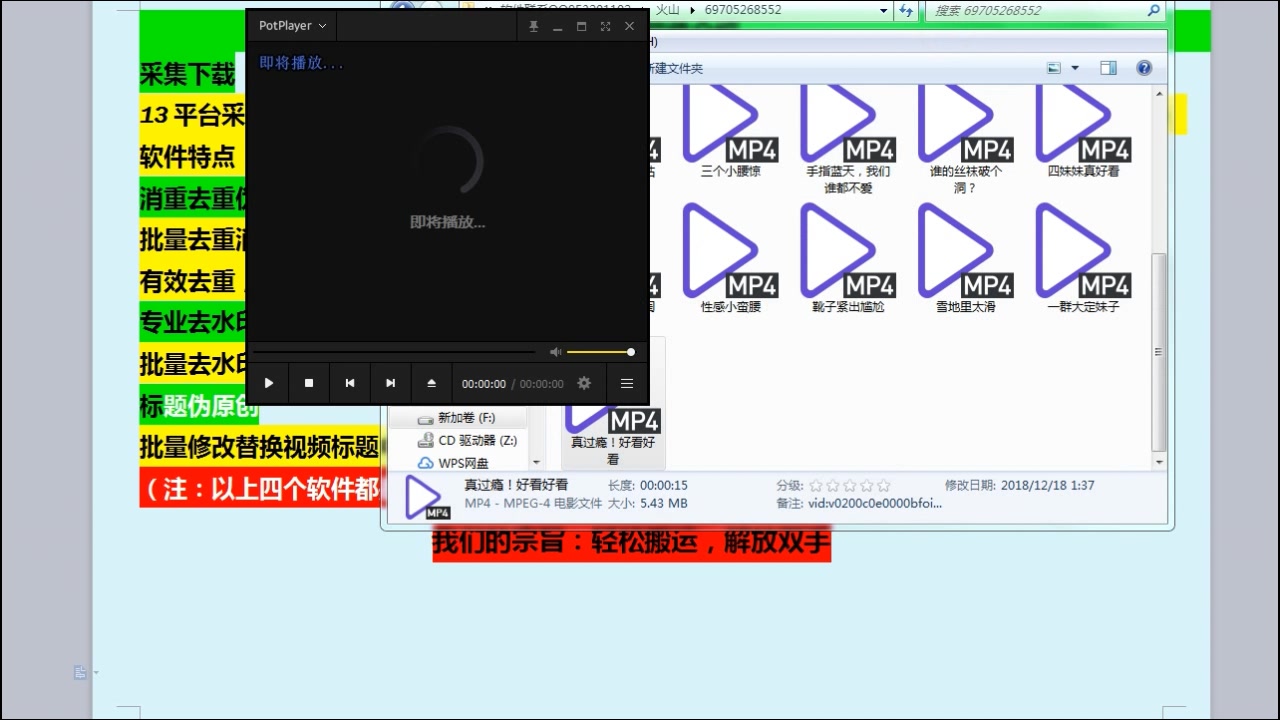1280x720 pixels.
Task: Toggle the preview pane in Explorer
Action: (x=1108, y=68)
